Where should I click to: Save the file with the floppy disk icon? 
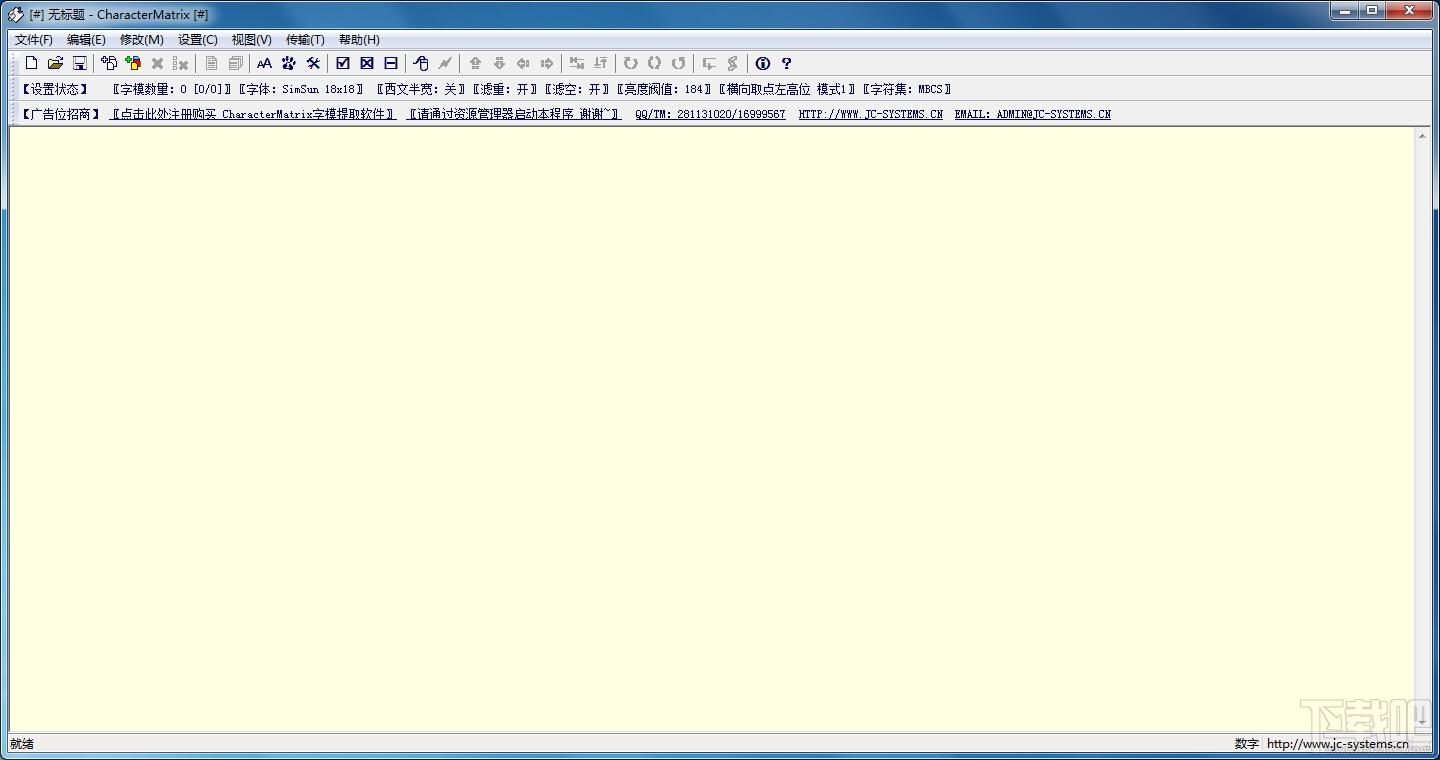[x=79, y=63]
